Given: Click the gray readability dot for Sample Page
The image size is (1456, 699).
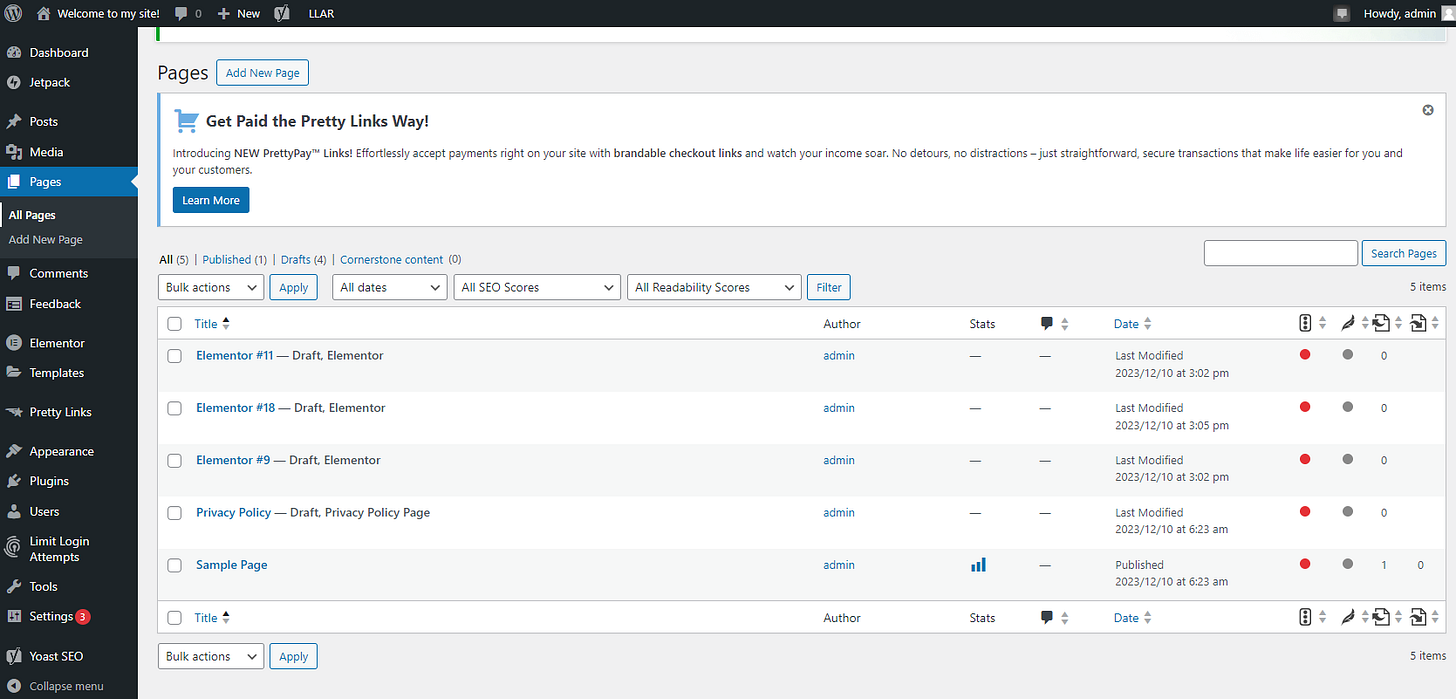Looking at the screenshot, I should coord(1348,564).
